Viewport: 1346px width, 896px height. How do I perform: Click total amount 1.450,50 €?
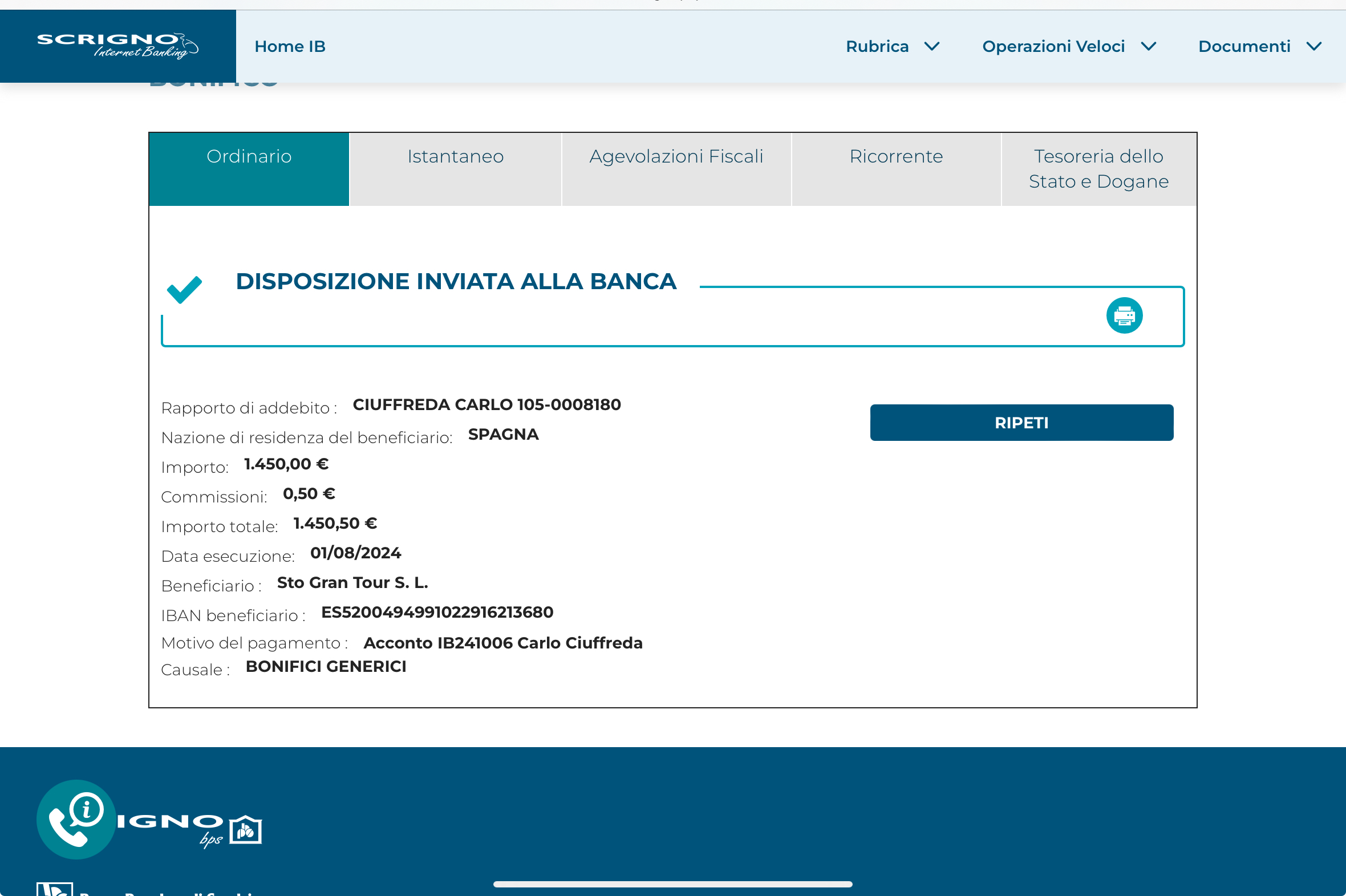click(335, 524)
